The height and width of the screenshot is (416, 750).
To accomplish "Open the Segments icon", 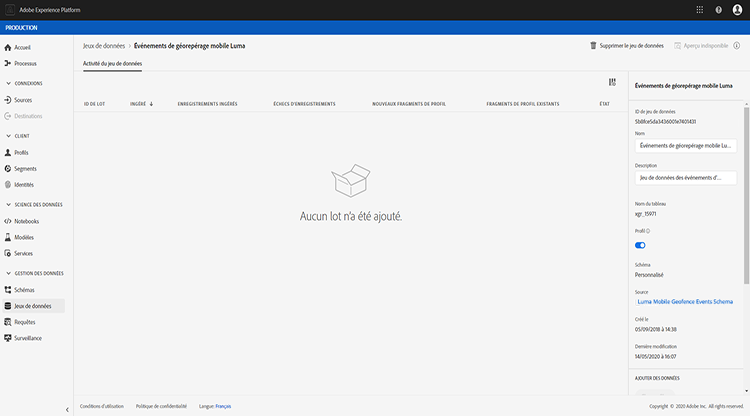I will coord(8,168).
